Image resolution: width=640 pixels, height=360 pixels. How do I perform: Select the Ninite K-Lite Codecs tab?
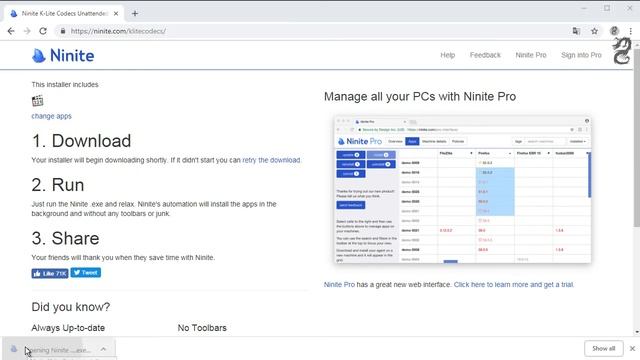tap(64, 13)
